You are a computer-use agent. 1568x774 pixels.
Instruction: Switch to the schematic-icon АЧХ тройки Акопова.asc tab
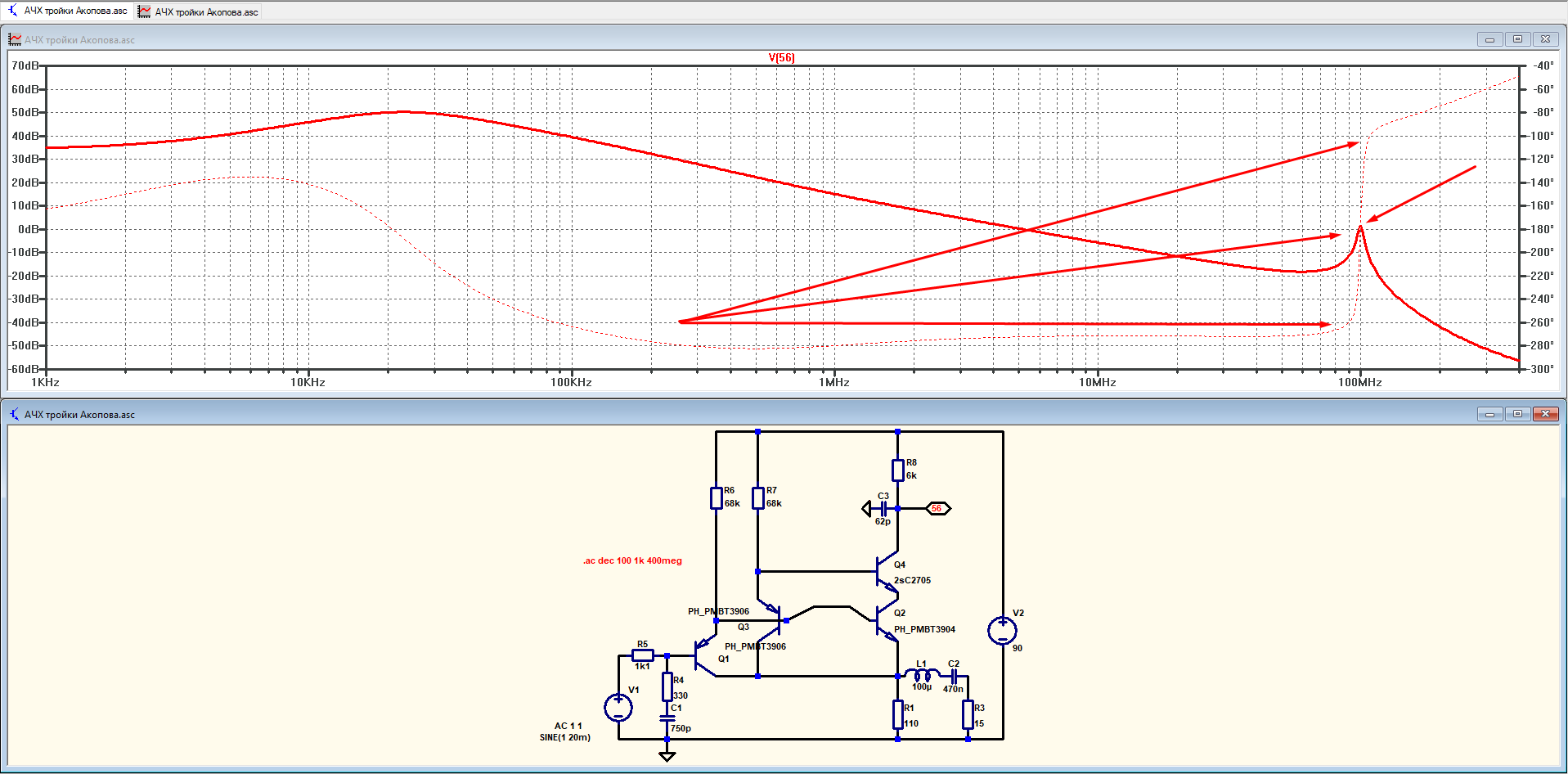68,11
